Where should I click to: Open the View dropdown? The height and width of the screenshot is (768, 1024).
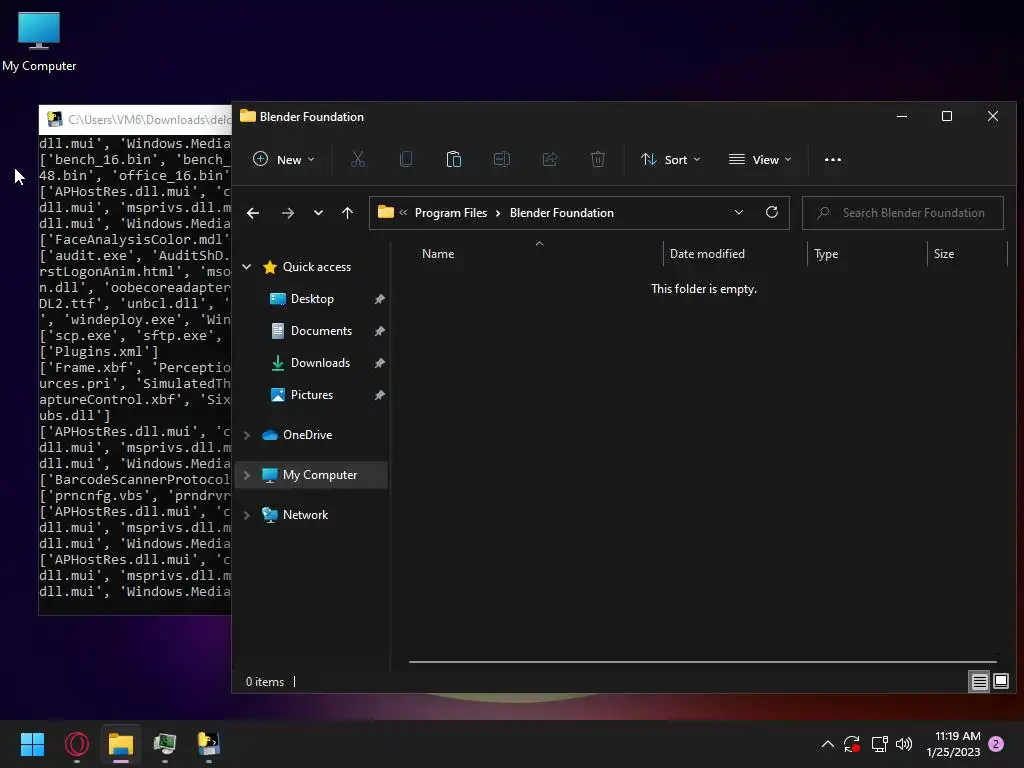tap(760, 159)
